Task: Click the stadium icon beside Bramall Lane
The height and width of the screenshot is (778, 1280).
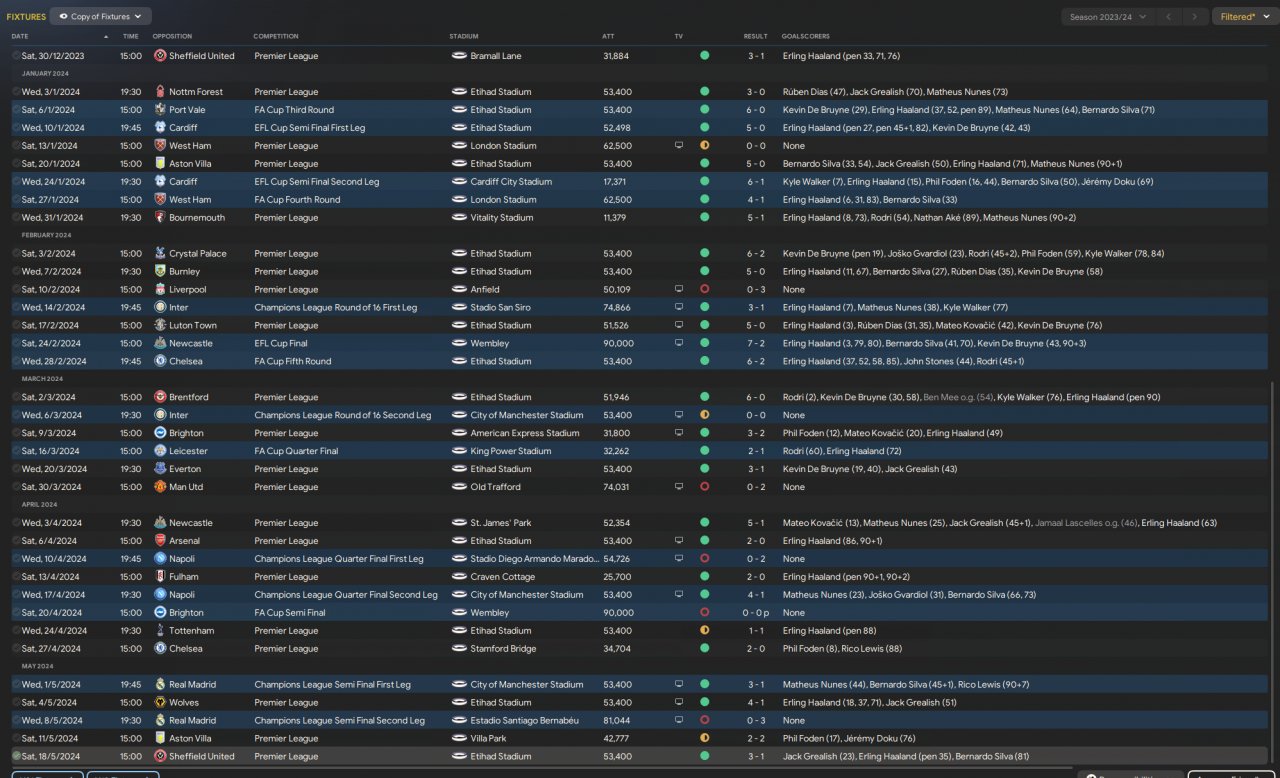Action: tap(459, 56)
